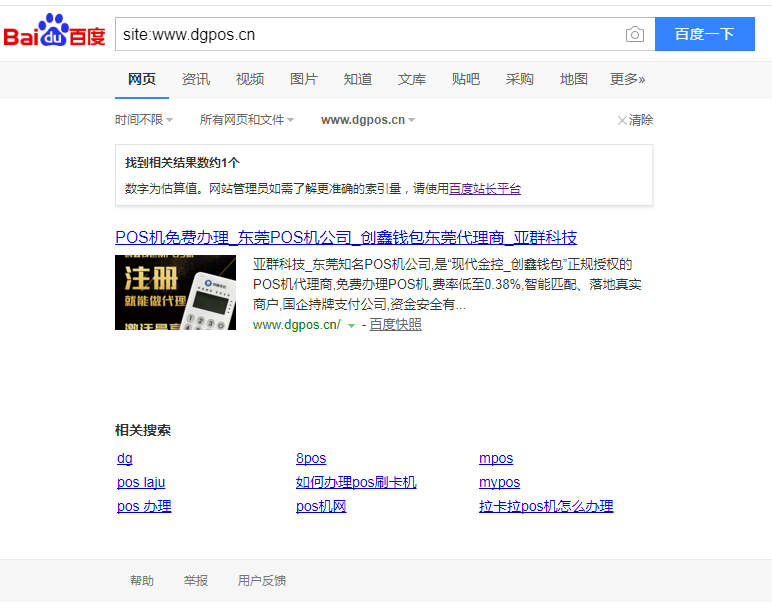Select the 网页 tab
772x609 pixels.
click(142, 79)
